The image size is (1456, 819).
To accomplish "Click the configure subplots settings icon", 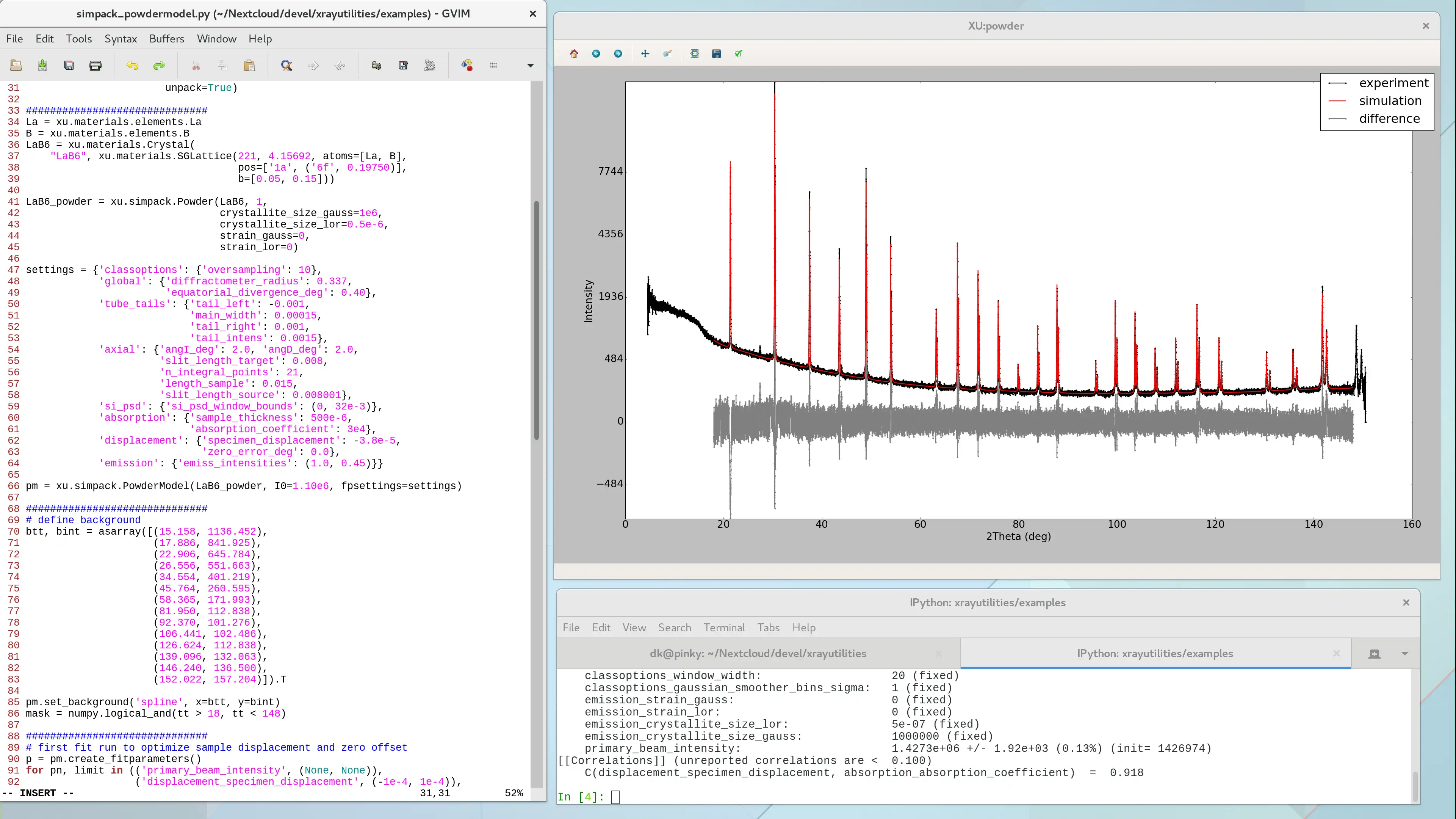I will 694,53.
